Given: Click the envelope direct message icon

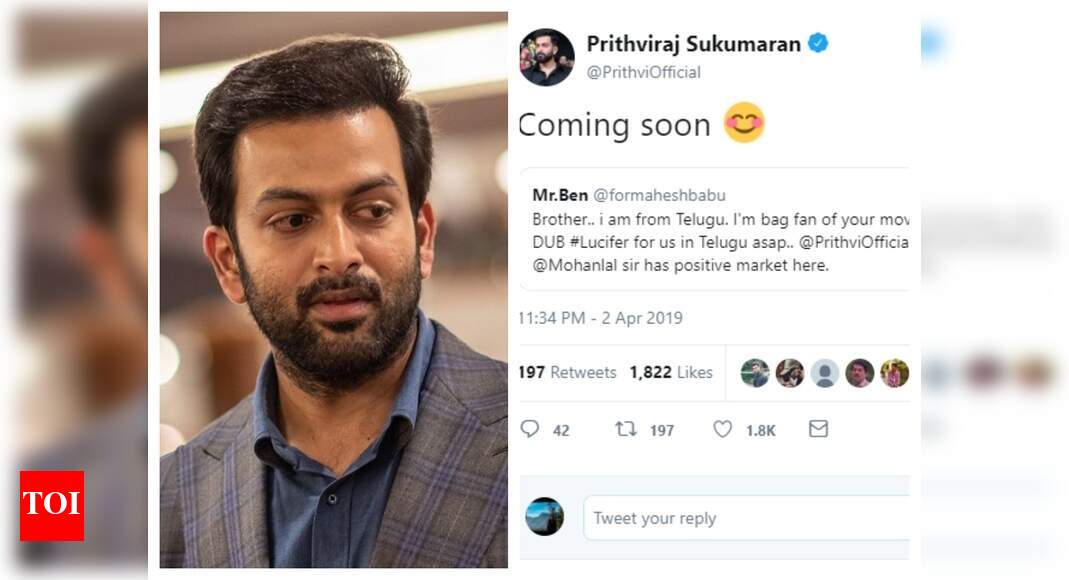Looking at the screenshot, I should [x=818, y=429].
